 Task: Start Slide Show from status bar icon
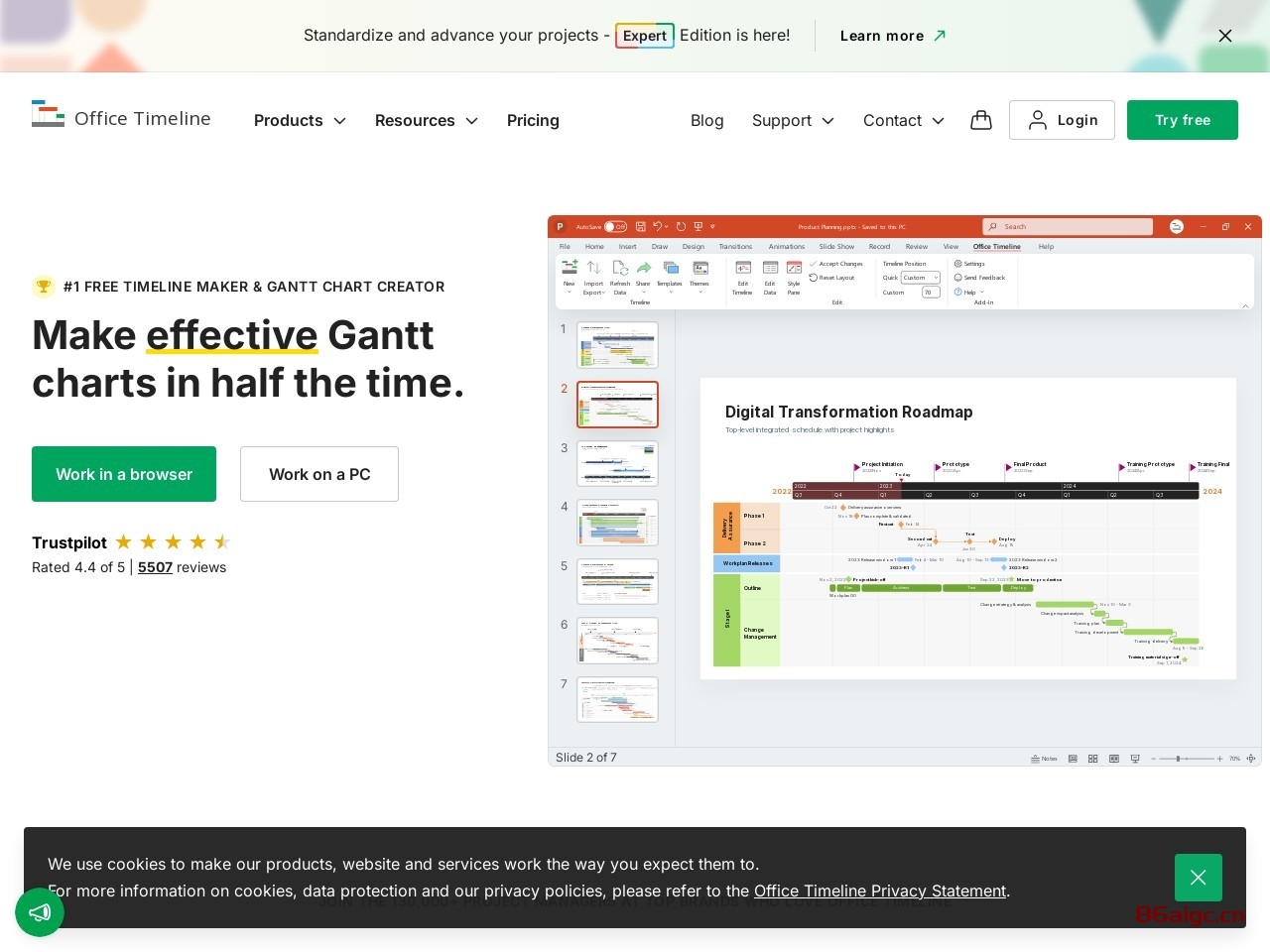[1135, 759]
